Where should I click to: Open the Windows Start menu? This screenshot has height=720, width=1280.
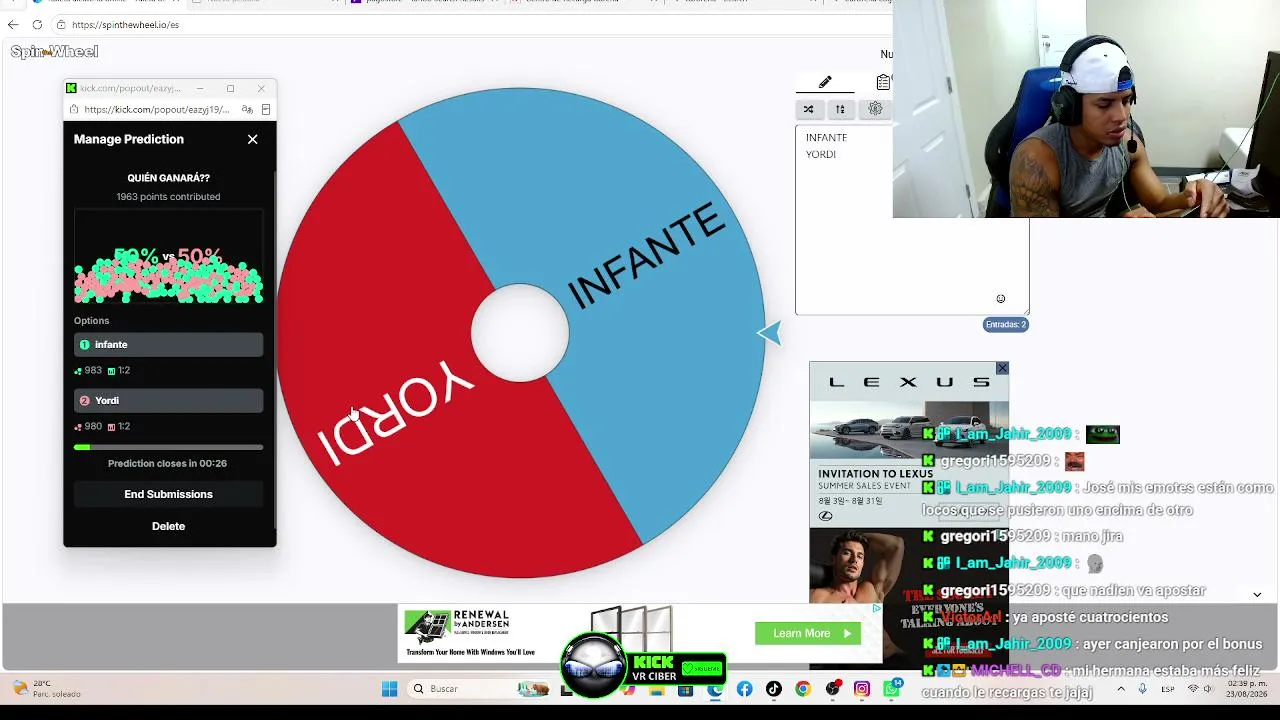click(389, 689)
